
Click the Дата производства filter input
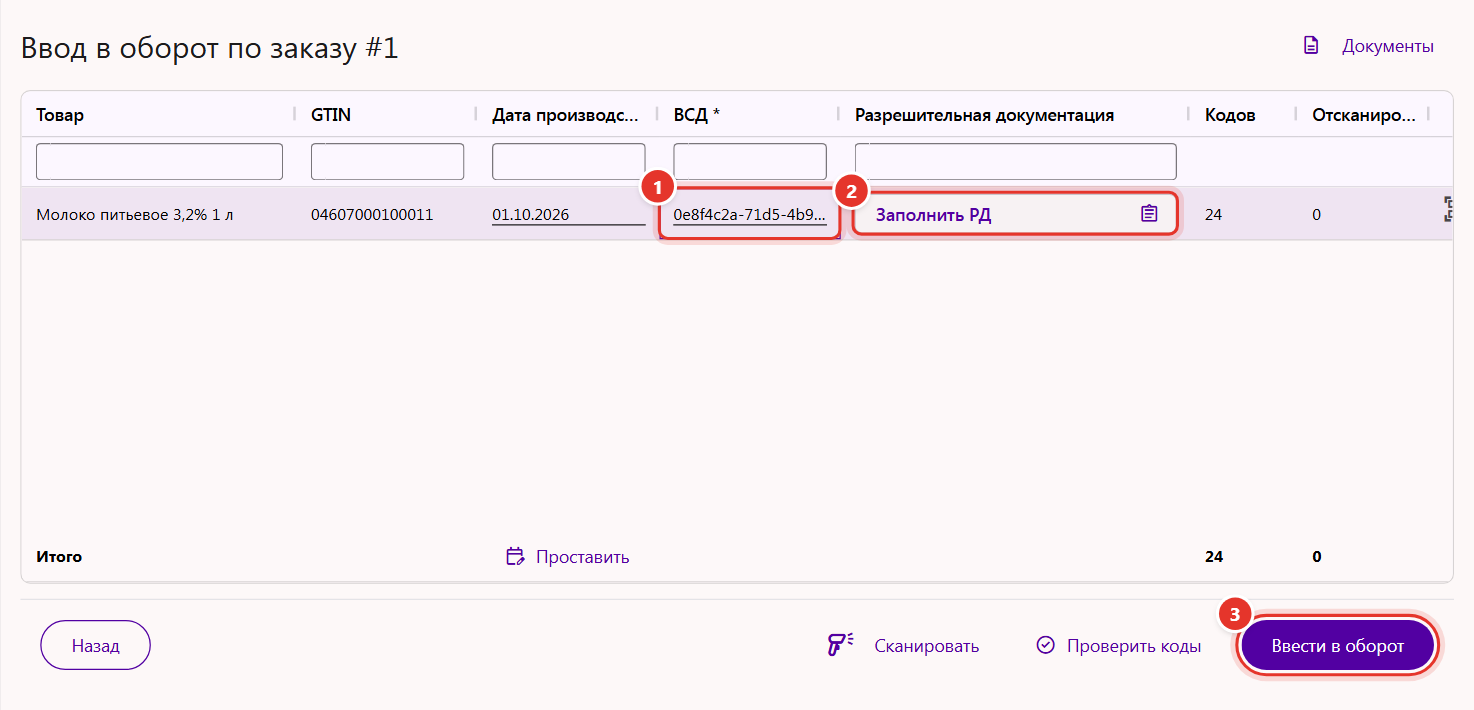point(568,162)
